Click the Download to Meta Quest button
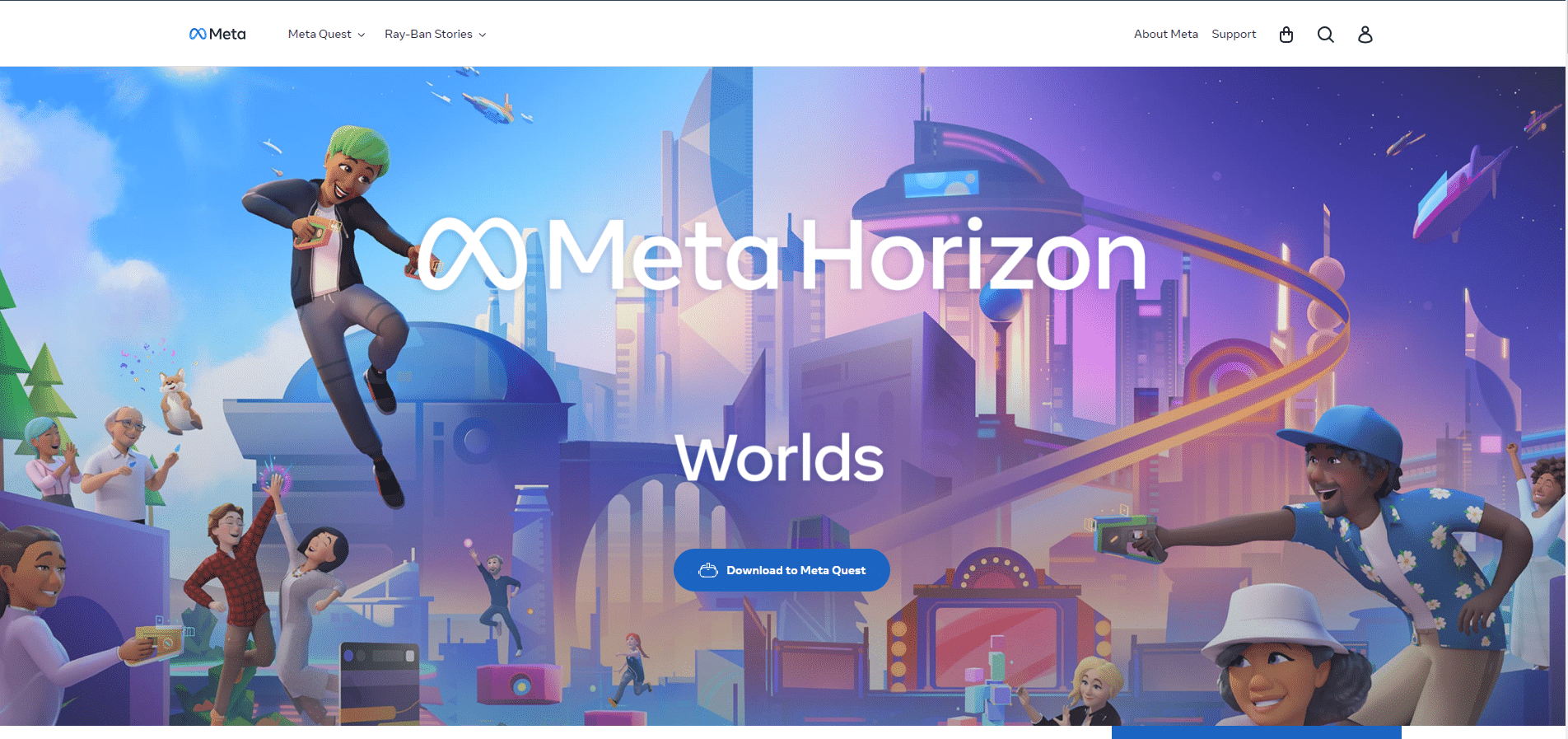1568x739 pixels. click(782, 570)
